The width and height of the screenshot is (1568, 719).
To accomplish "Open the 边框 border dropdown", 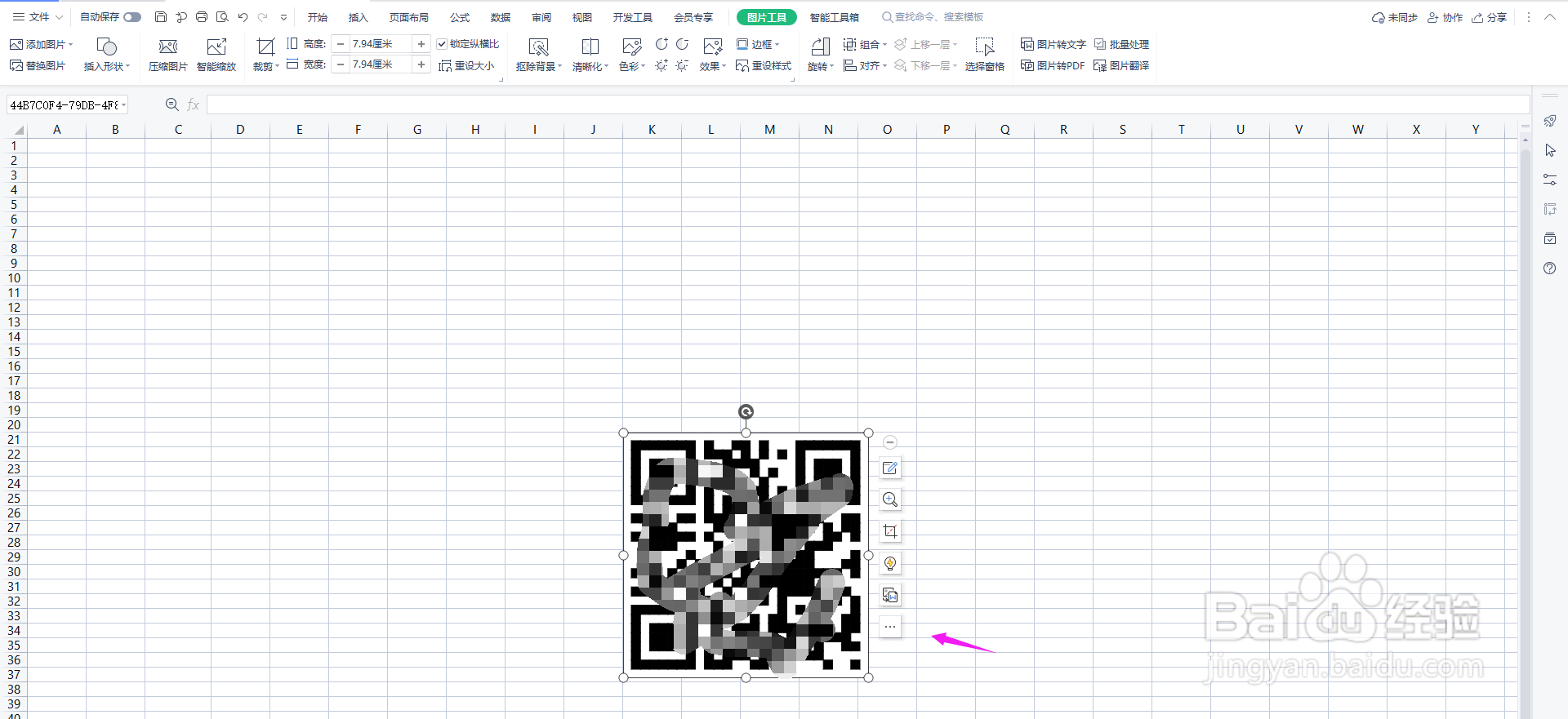I will pyautogui.click(x=758, y=44).
